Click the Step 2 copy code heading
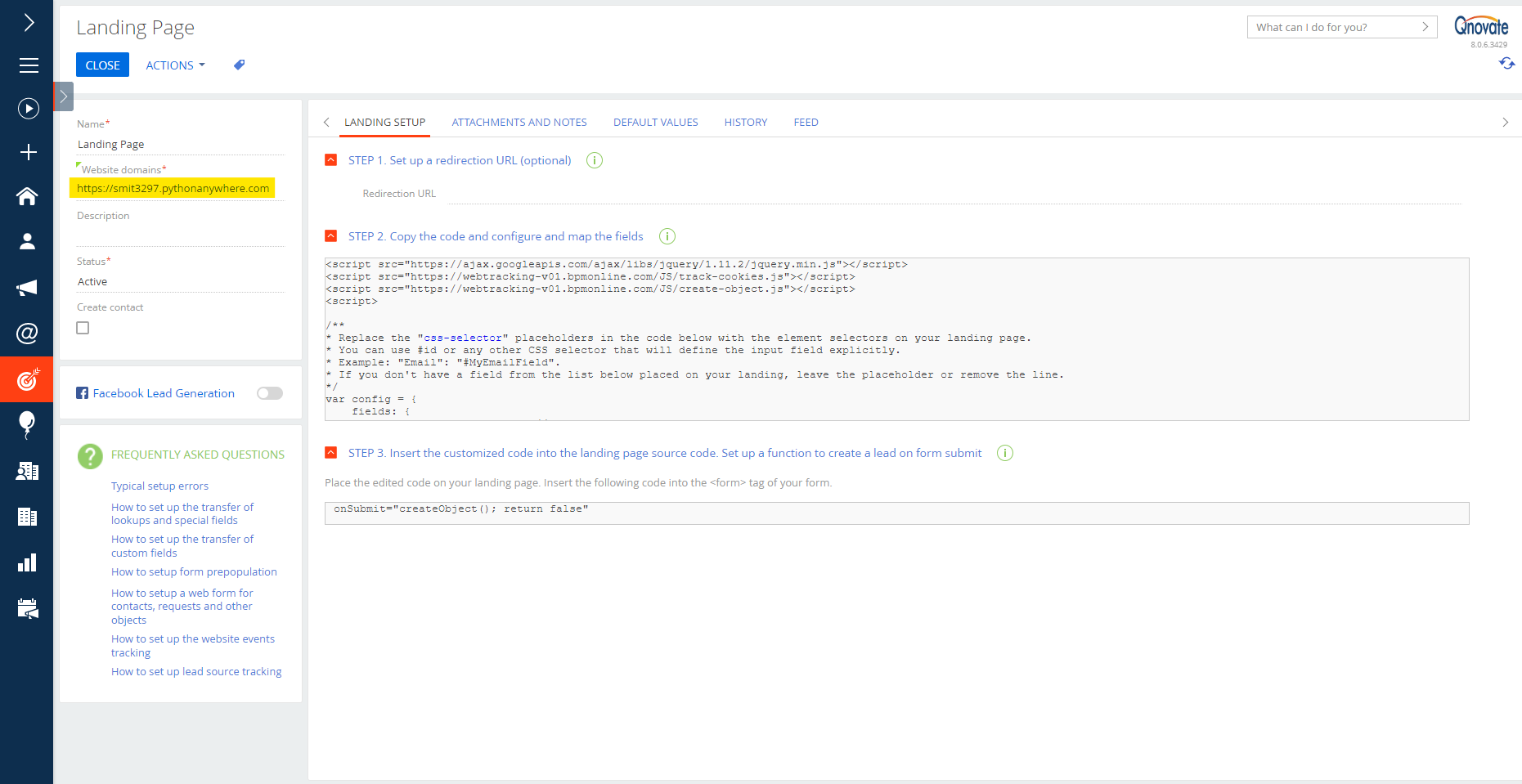This screenshot has height=784, width=1522. [496, 236]
